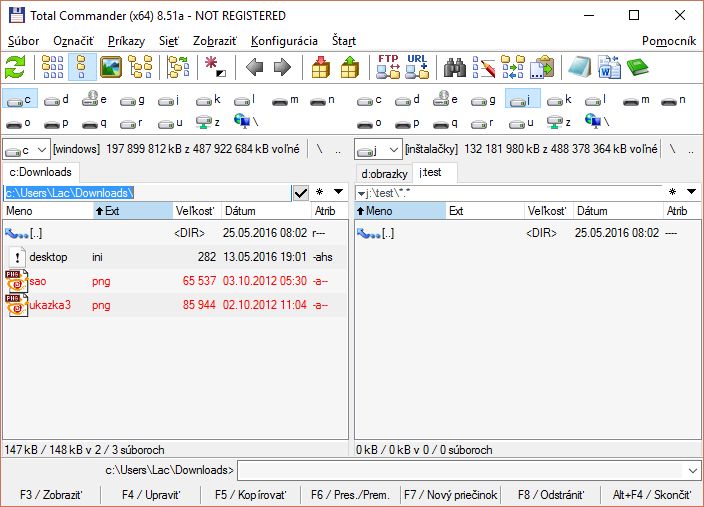Sort left panel by Veľkosť column
The image size is (704, 507).
click(197, 211)
